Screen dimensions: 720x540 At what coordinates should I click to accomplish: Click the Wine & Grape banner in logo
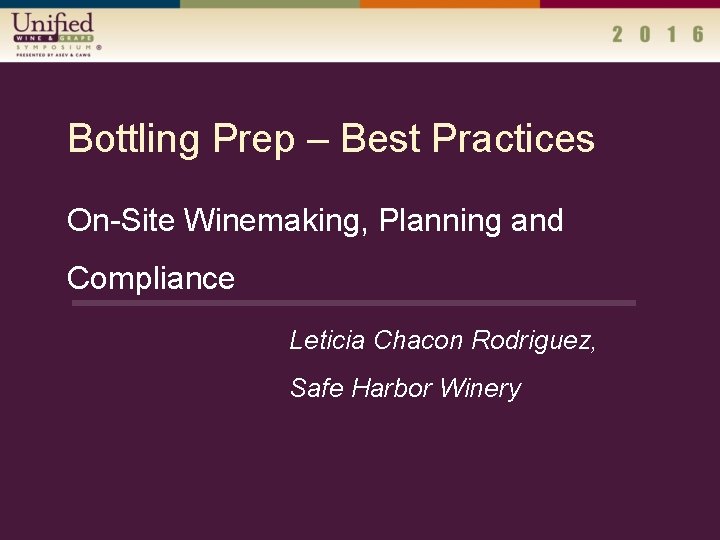[54, 39]
